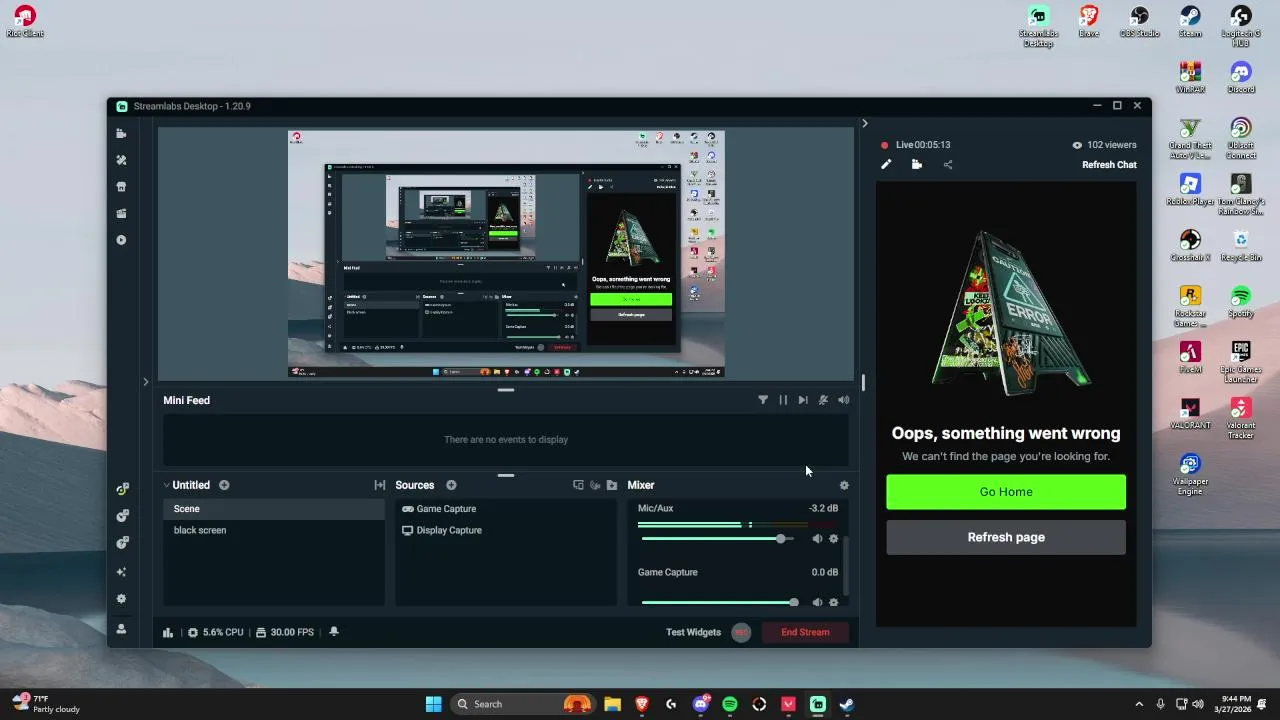Toggle Mini Feed alerts bell-slash icon
Image resolution: width=1280 pixels, height=720 pixels.
(823, 400)
